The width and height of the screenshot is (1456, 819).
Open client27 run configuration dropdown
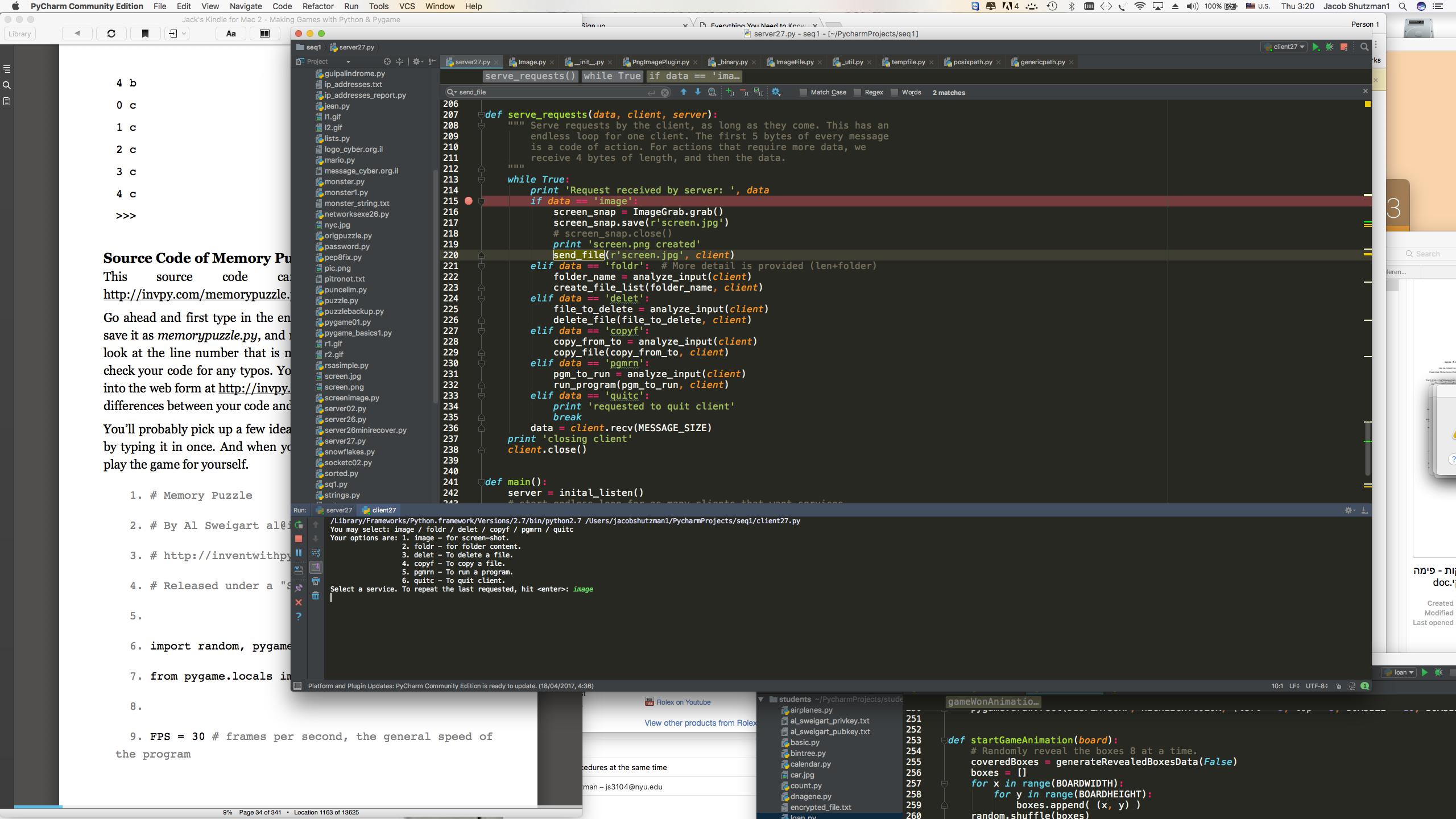click(x=1284, y=47)
